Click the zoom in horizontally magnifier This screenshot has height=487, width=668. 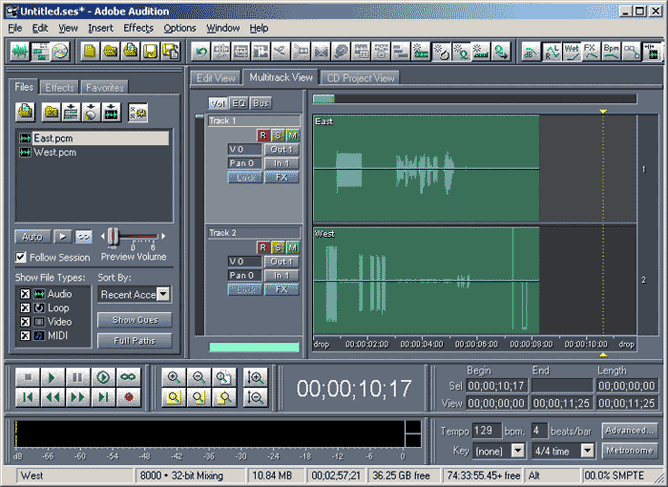[x=173, y=377]
